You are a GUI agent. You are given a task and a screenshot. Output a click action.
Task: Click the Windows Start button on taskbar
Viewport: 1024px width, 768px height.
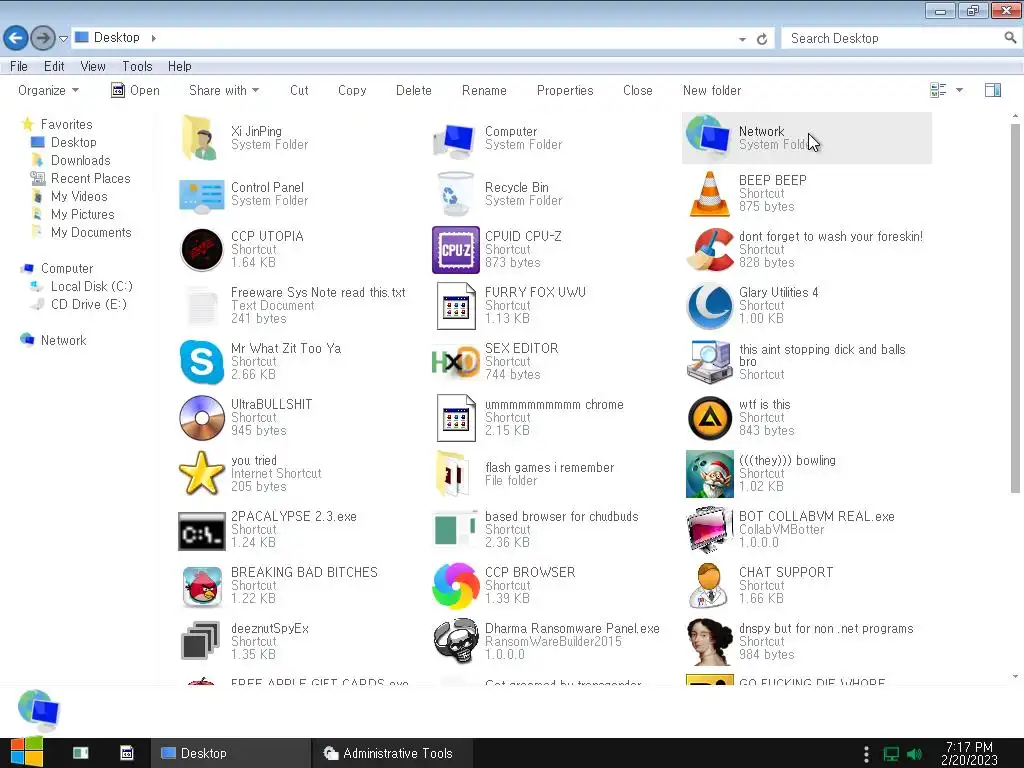point(26,752)
